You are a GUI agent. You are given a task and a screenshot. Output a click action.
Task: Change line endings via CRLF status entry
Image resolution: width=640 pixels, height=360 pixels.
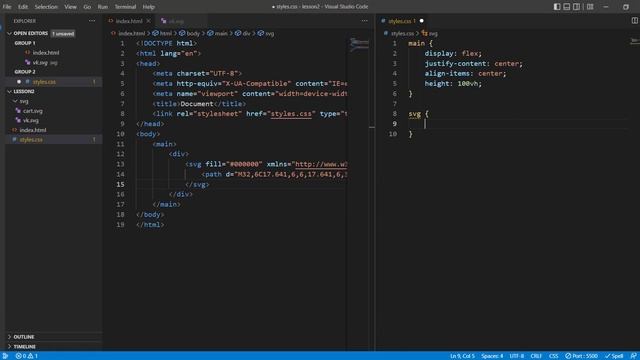point(536,356)
